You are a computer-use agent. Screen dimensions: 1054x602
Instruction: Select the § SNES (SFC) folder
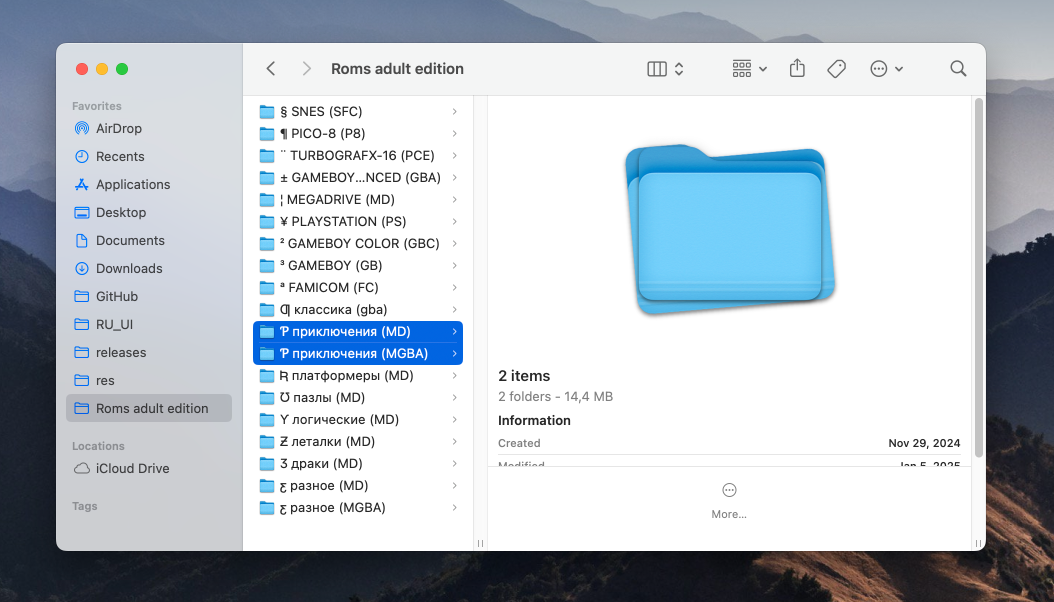point(358,112)
